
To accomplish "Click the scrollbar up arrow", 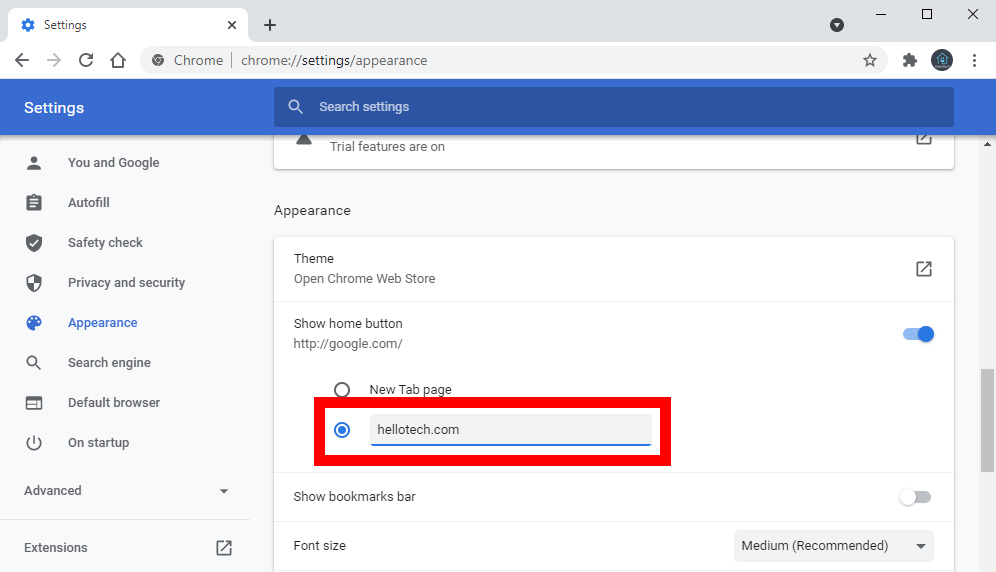I will [x=988, y=144].
